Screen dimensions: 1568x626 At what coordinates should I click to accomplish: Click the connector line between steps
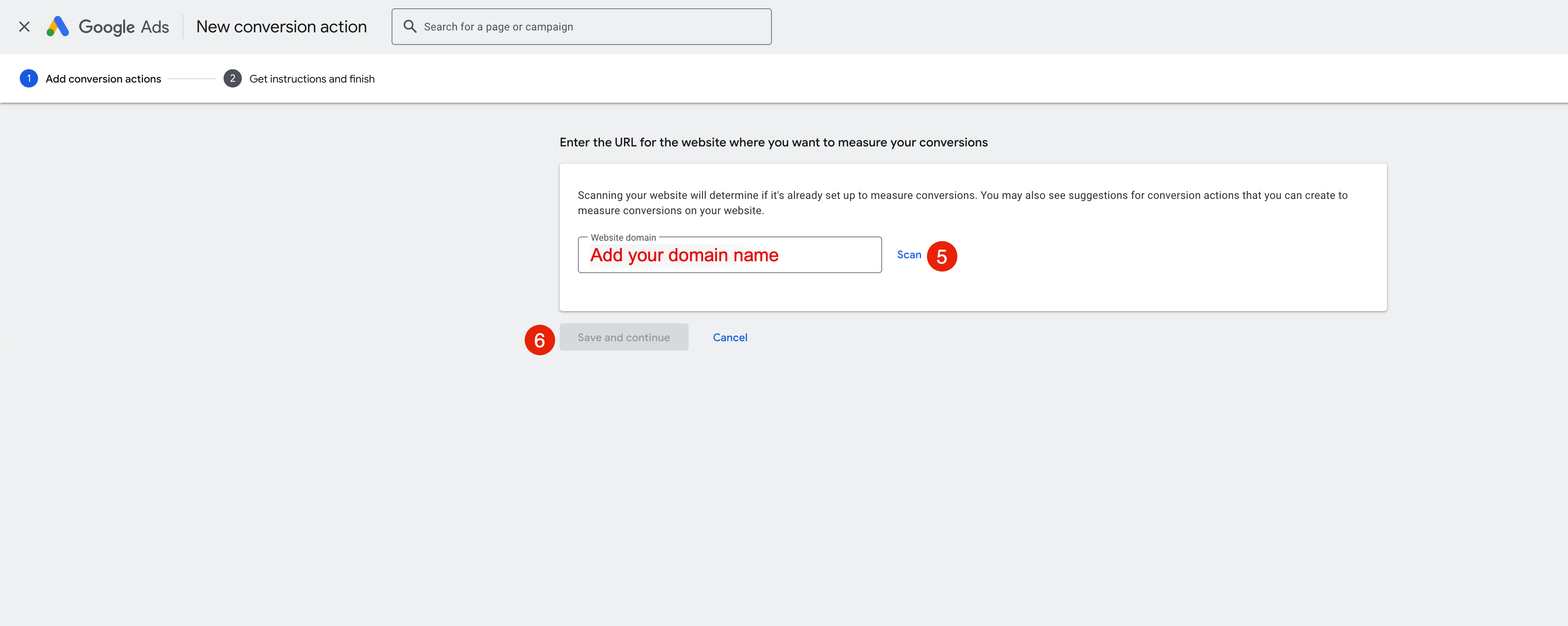click(x=191, y=79)
